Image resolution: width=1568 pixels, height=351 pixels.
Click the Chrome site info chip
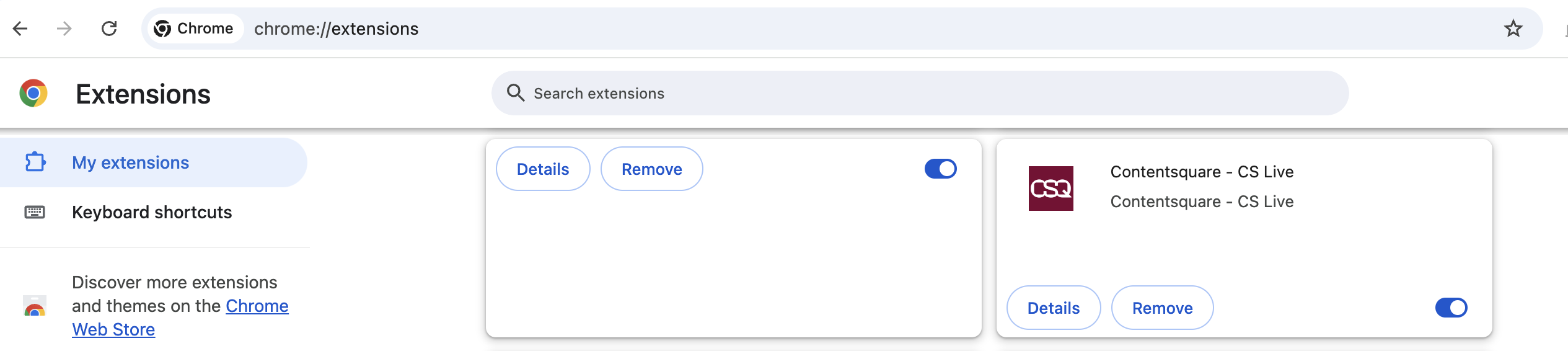point(194,29)
